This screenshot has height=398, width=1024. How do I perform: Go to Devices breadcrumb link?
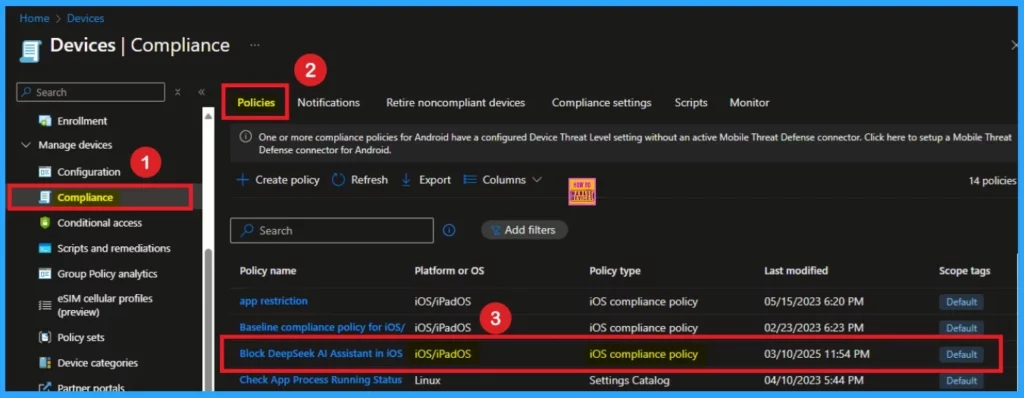(x=86, y=18)
